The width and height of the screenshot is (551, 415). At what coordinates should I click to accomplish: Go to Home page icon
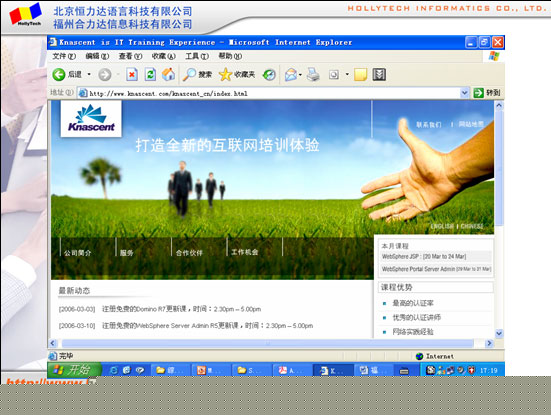coord(169,74)
